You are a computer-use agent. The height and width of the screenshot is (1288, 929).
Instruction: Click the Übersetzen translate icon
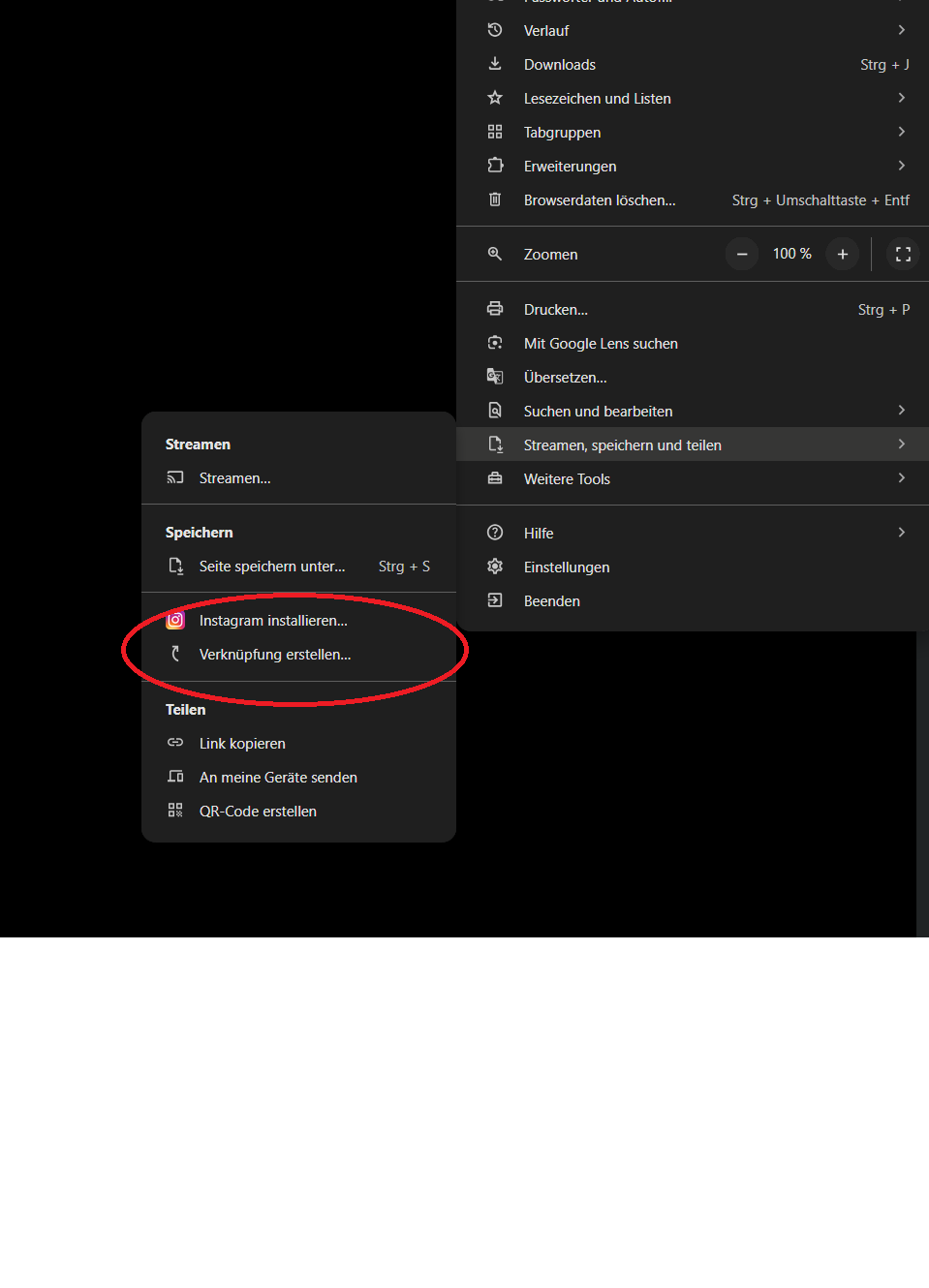pos(495,377)
